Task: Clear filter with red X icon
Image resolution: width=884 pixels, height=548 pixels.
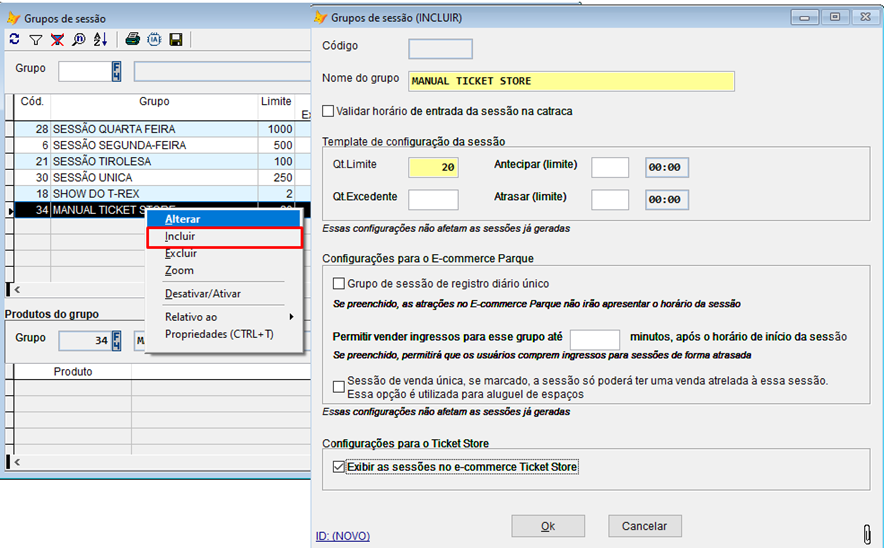Action: click(57, 40)
